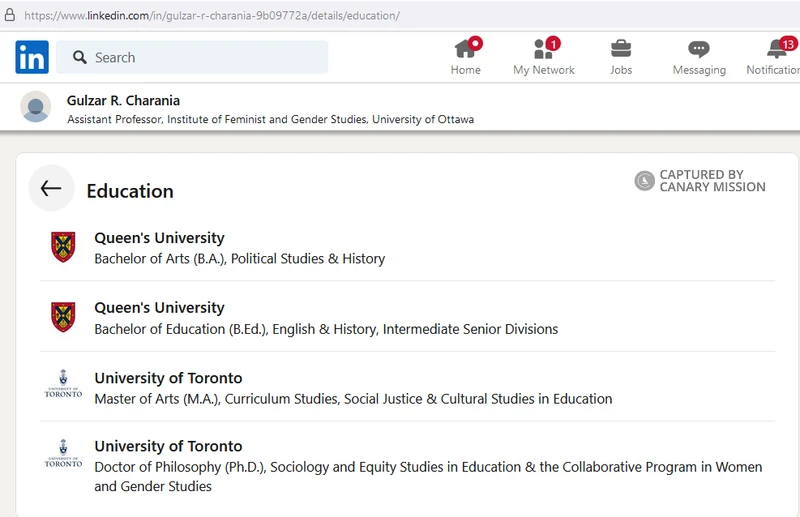Screen dimensions: 800x517
Task: Click 'Master of Arts (M.A.), Curriculum Studies' text
Action: [x=217, y=399]
